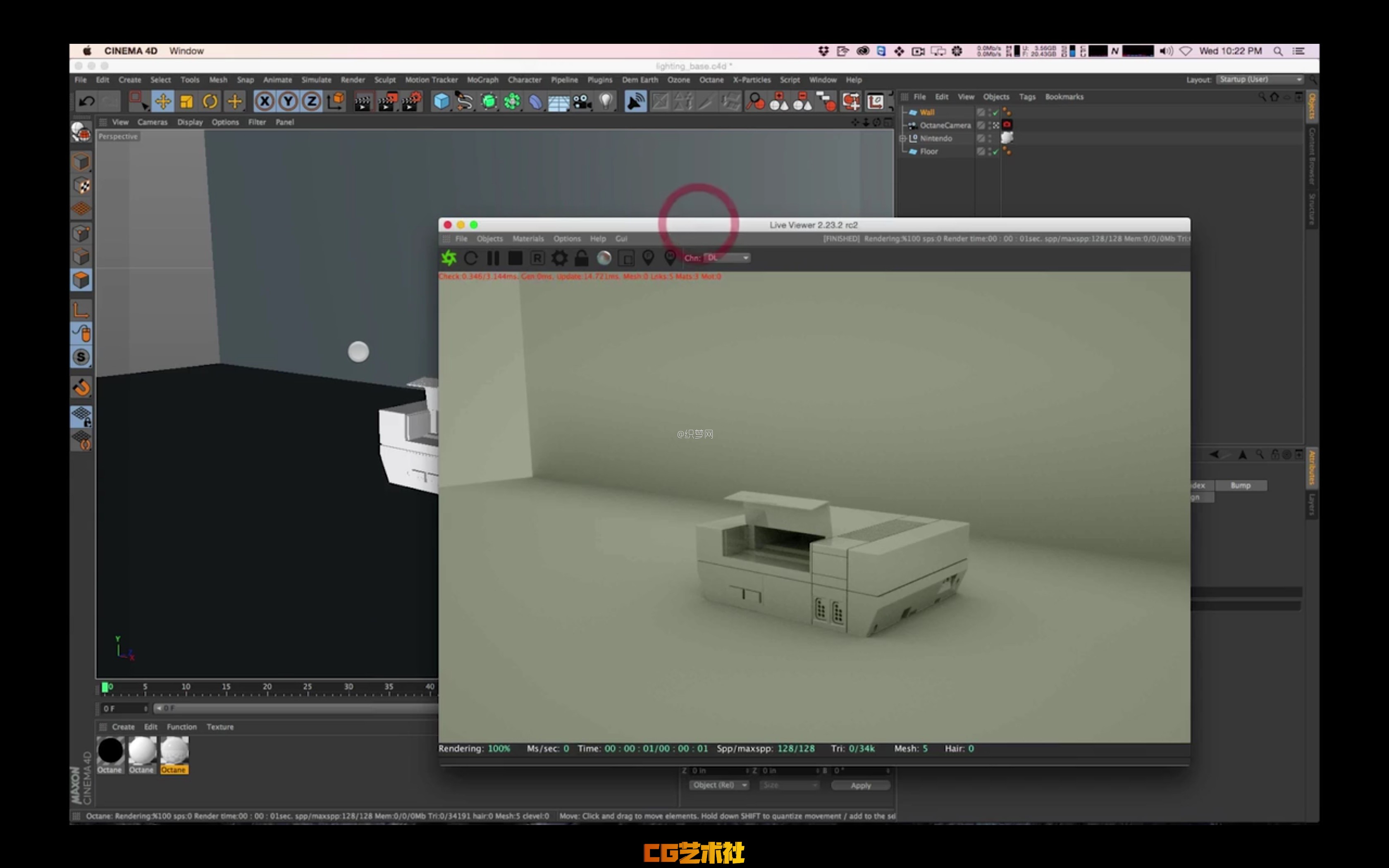Open object manager Tags menu
This screenshot has width=1389, height=868.
point(1027,97)
